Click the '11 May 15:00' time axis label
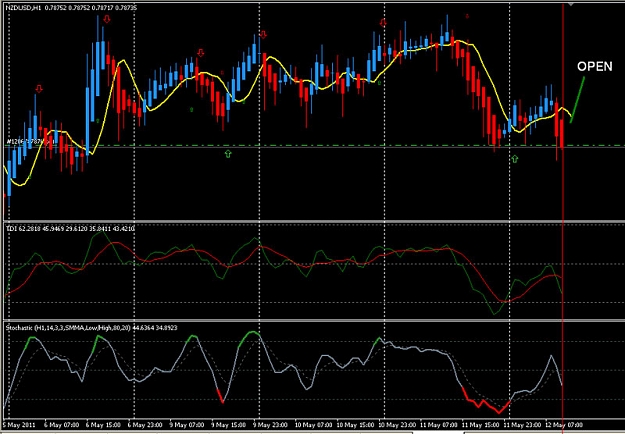Screen dimensions: 625x434 [480, 424]
